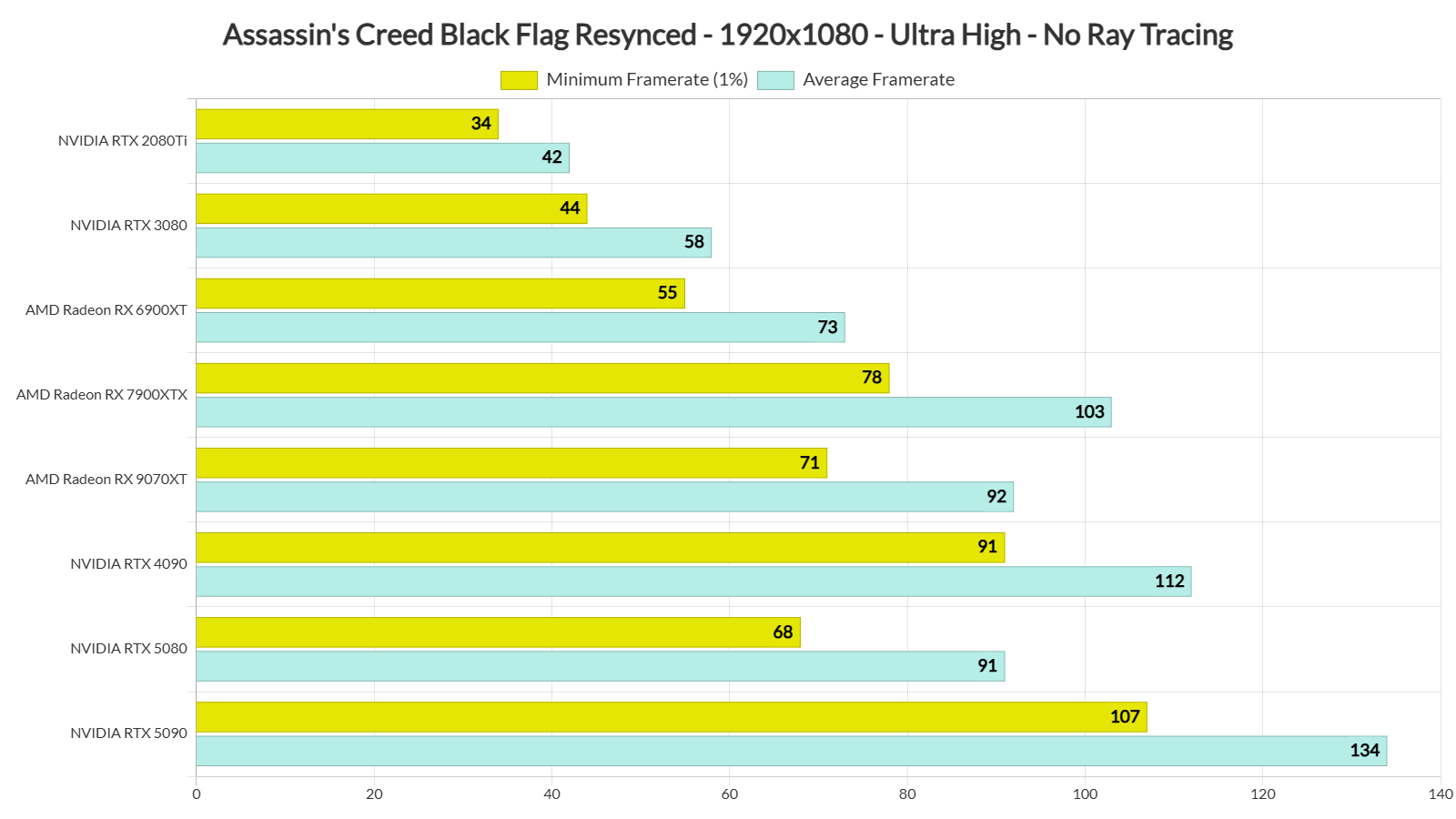This screenshot has width=1456, height=819.
Task: Select the RTX 4090 minimum framerate bar
Action: (x=601, y=547)
